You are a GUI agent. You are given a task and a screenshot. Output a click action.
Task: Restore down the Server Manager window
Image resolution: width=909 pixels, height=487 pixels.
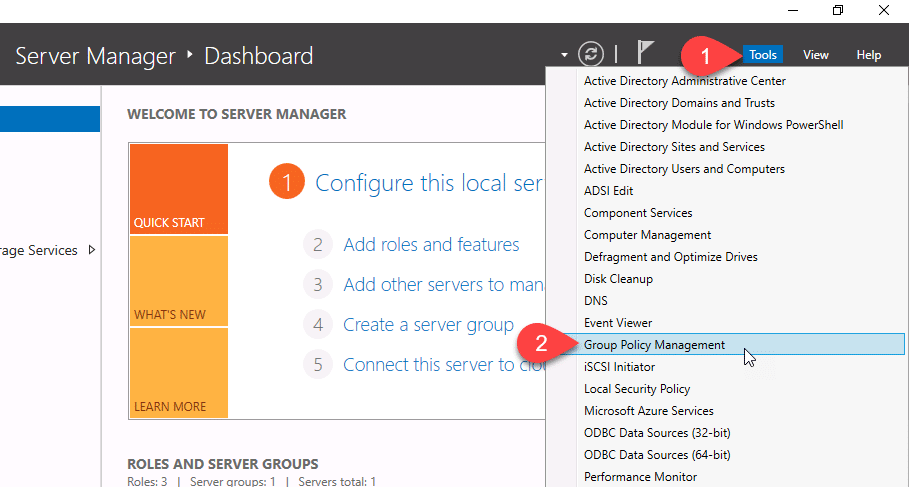click(x=838, y=11)
